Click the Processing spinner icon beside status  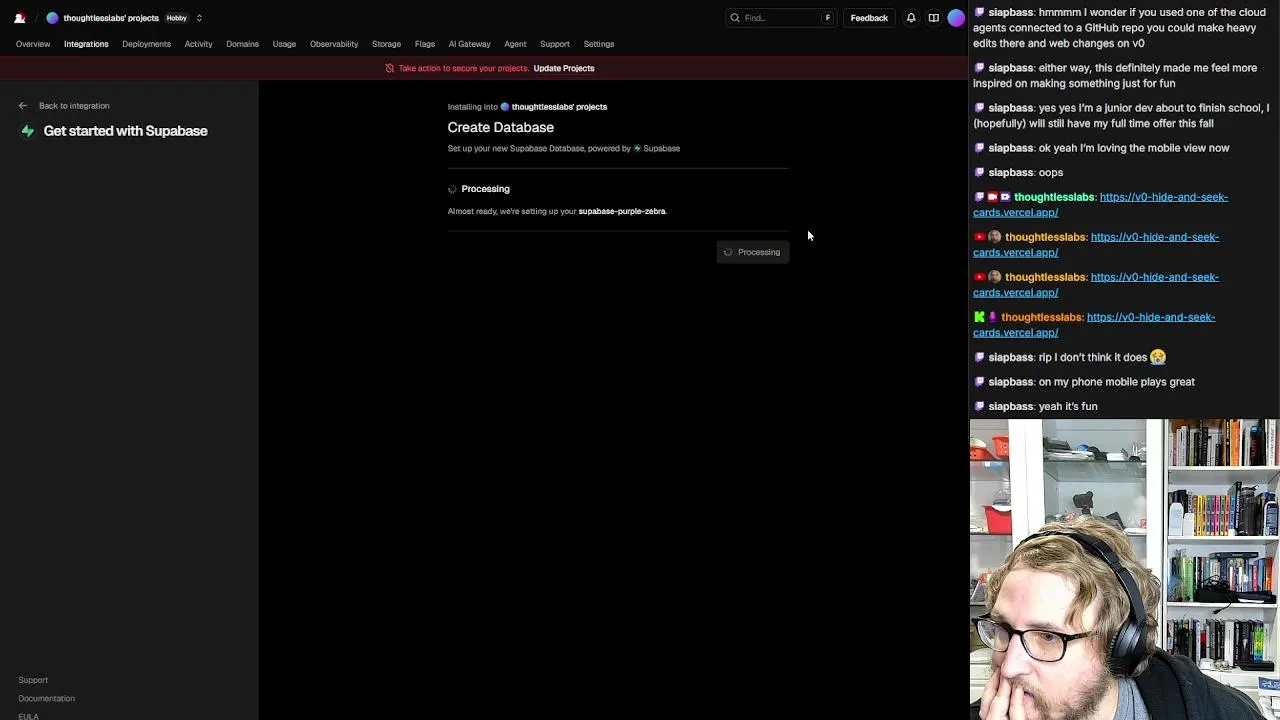point(452,189)
